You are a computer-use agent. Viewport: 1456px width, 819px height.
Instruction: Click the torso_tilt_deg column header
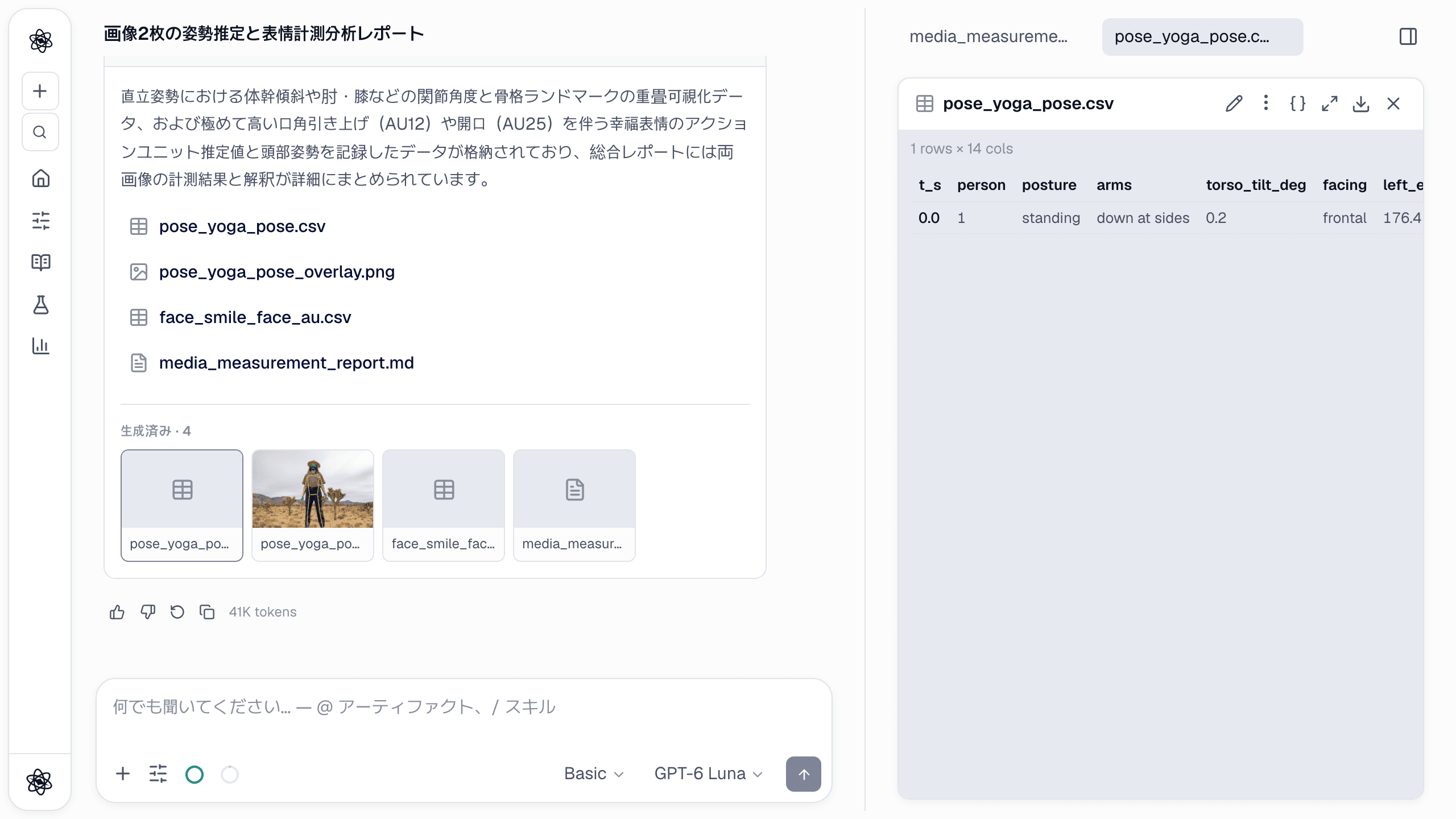point(1256,185)
